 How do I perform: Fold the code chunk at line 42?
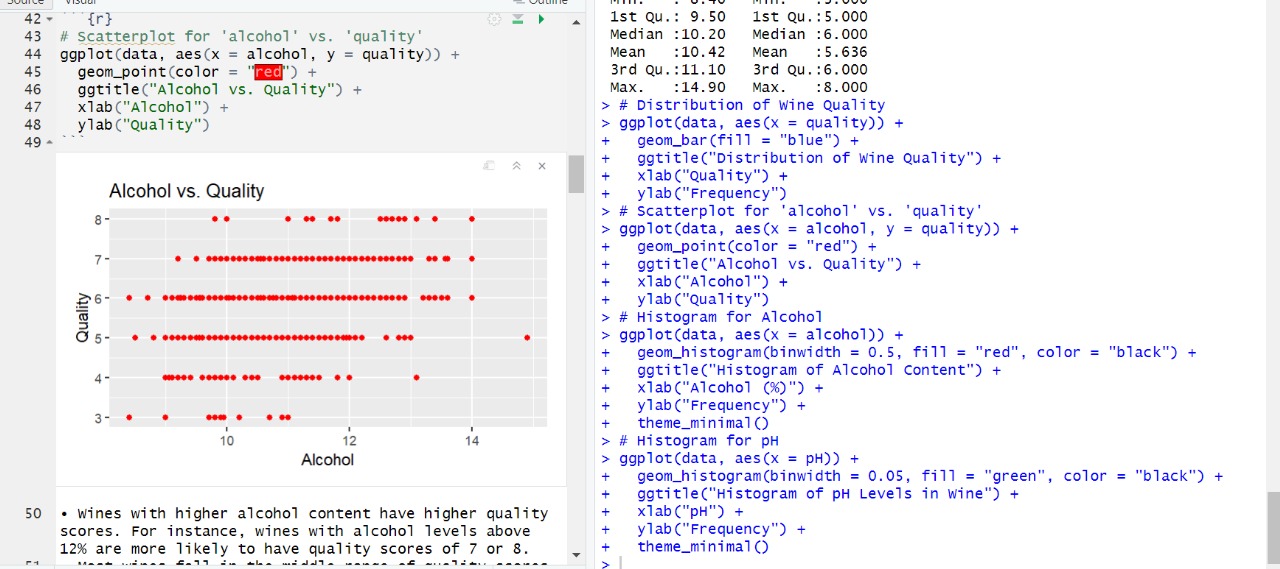pyautogui.click(x=51, y=19)
